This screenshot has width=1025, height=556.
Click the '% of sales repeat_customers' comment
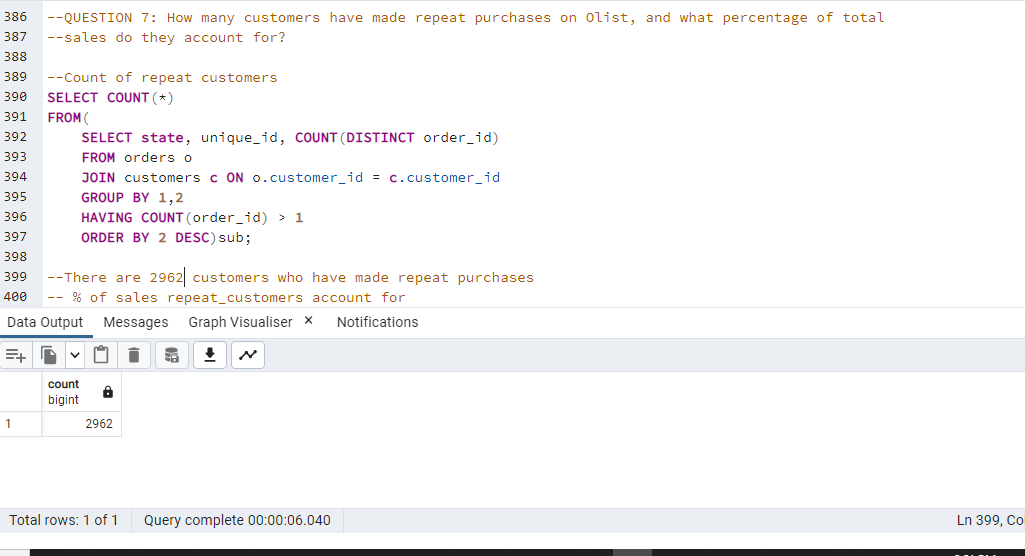click(x=226, y=298)
